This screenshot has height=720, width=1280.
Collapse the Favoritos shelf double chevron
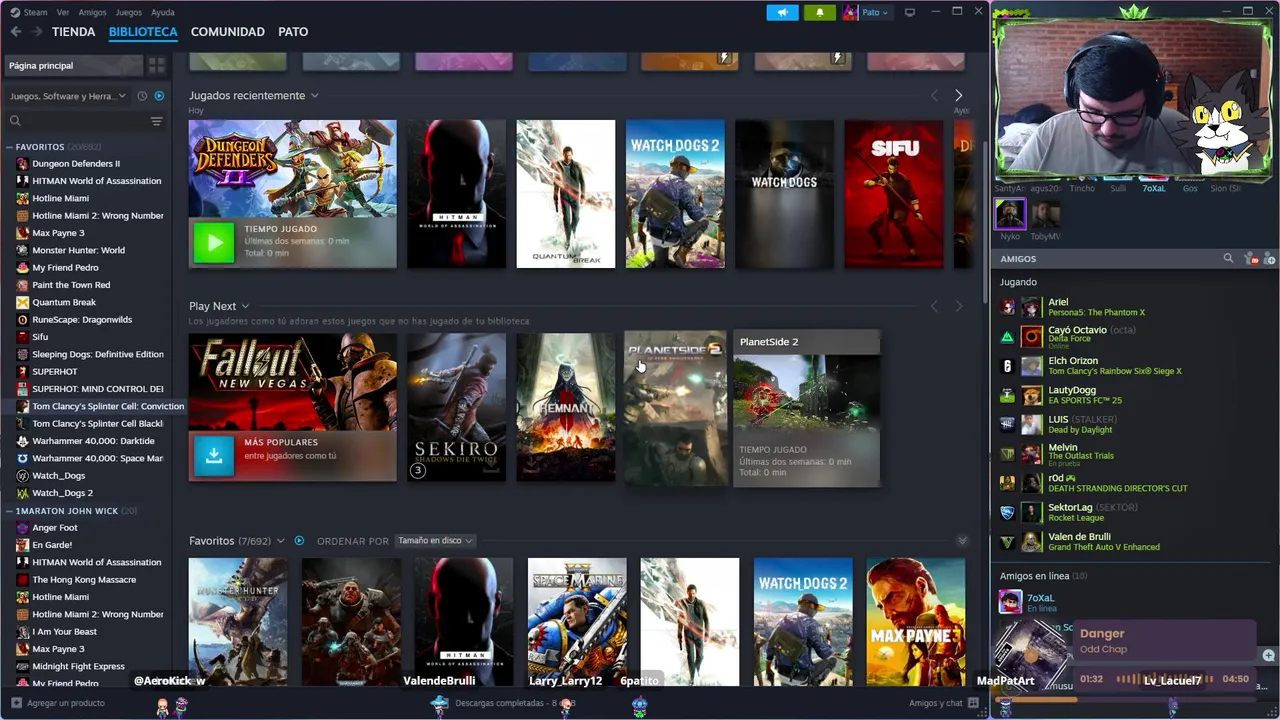(962, 541)
